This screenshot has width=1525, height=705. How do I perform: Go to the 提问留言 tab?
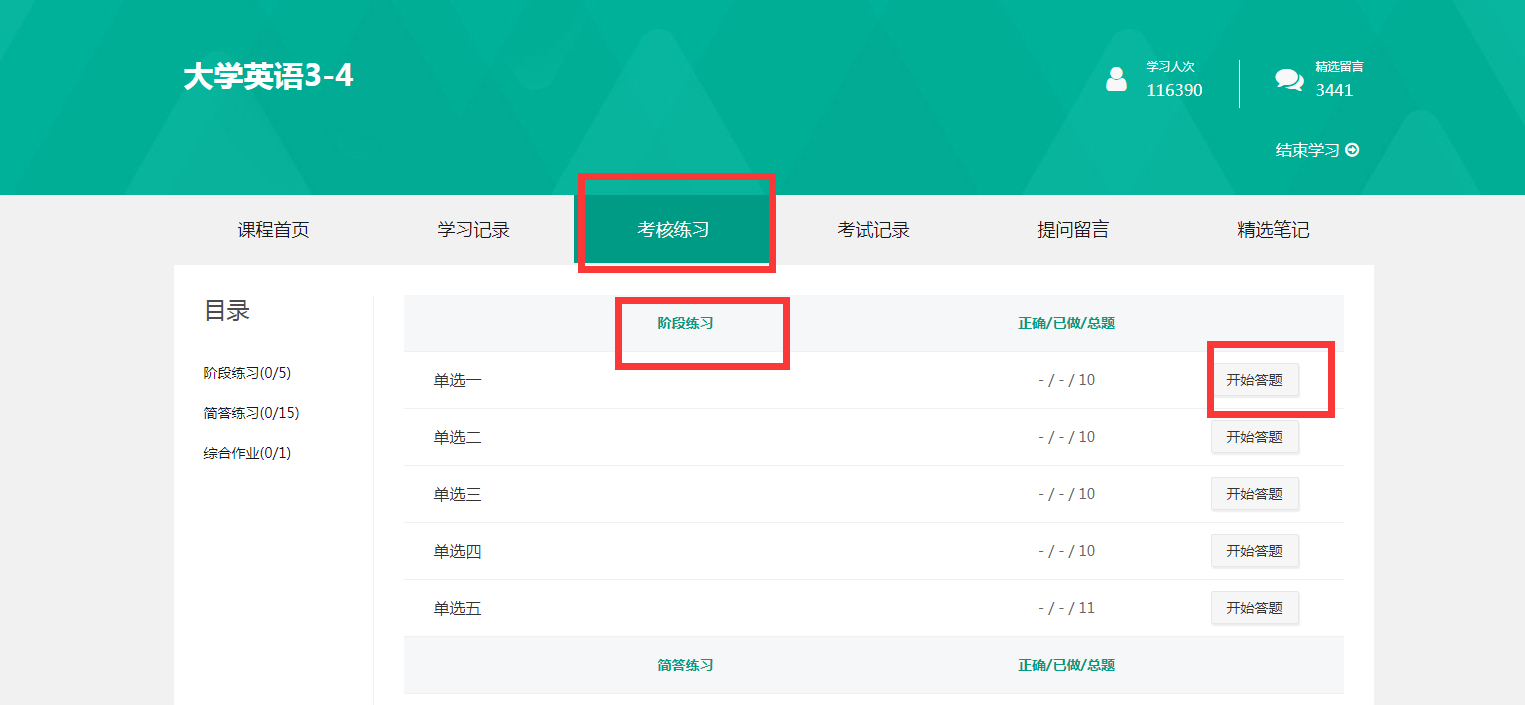pyautogui.click(x=1073, y=230)
